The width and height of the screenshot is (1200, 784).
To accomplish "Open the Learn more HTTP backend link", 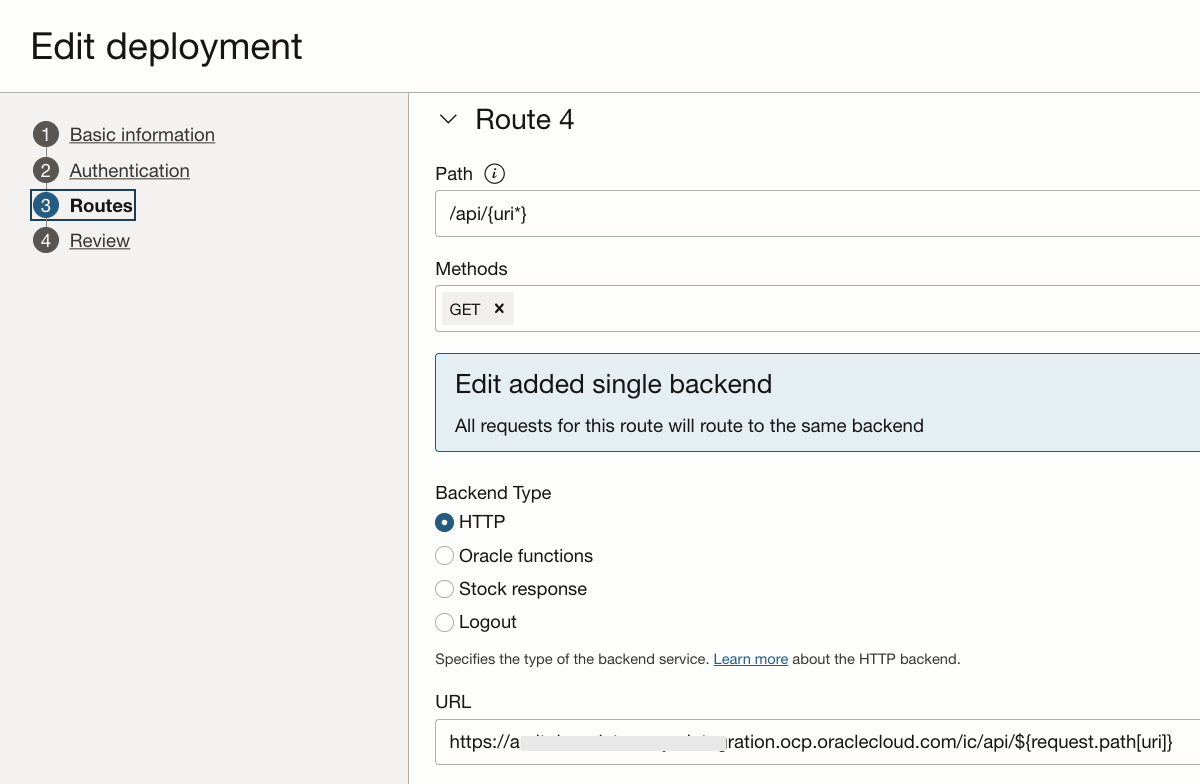I will (750, 659).
